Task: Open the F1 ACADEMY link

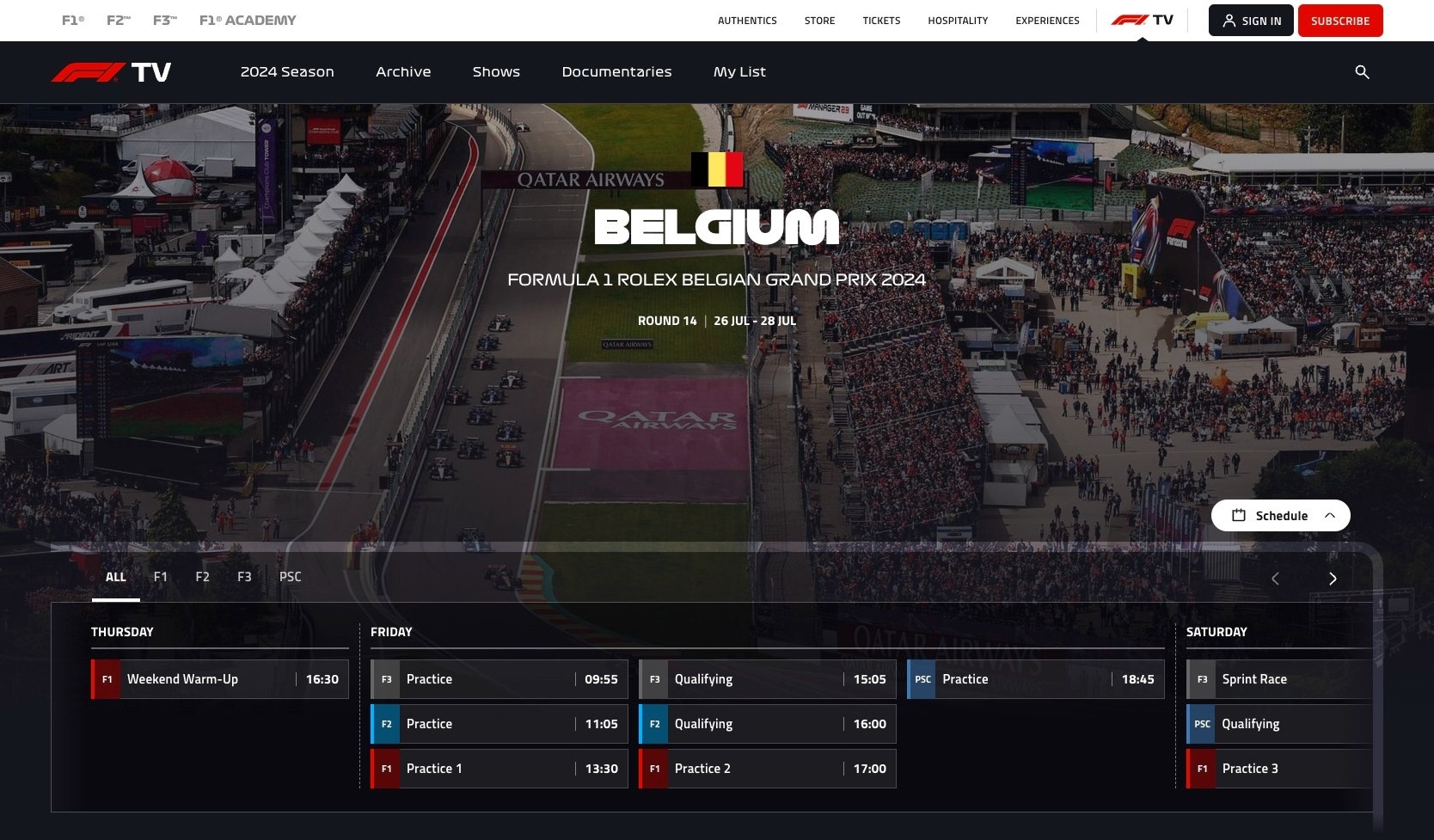Action: 248,20
